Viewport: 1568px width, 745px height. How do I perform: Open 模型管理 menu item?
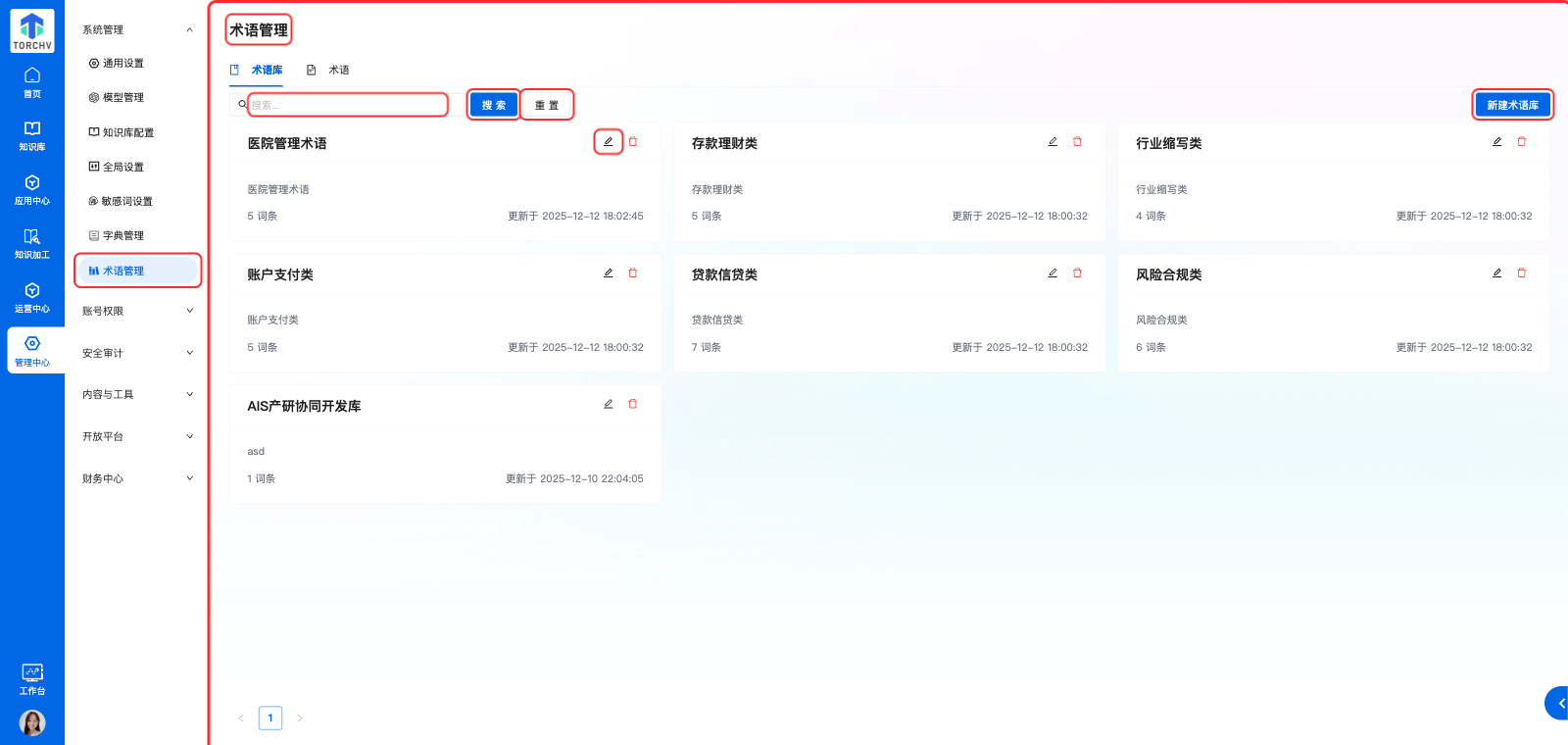coord(137,97)
